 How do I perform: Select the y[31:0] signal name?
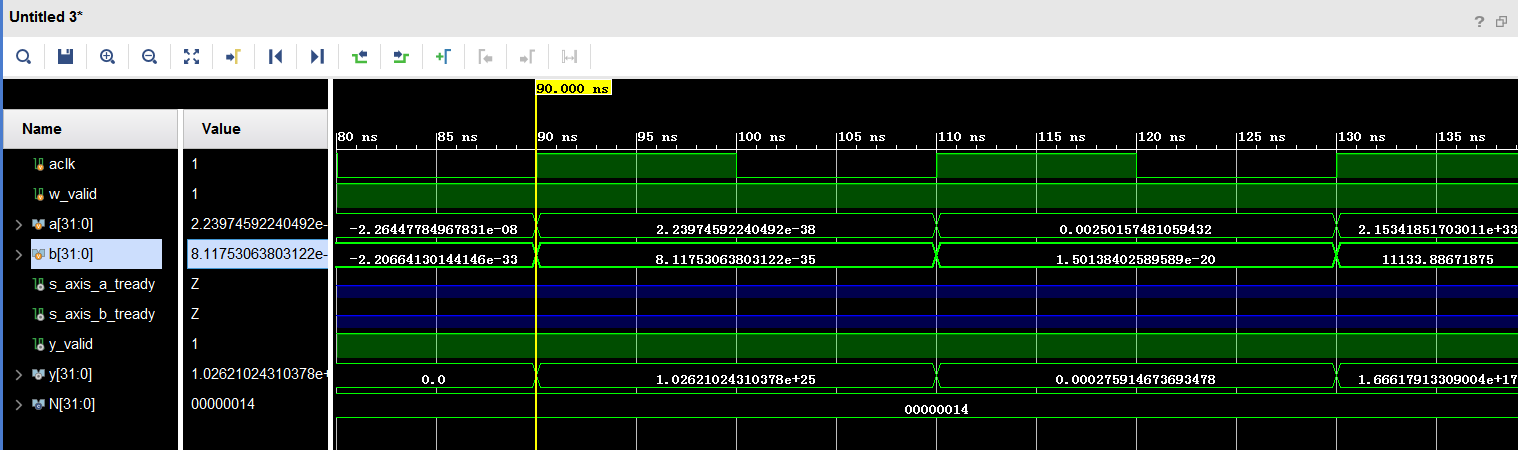pos(70,374)
